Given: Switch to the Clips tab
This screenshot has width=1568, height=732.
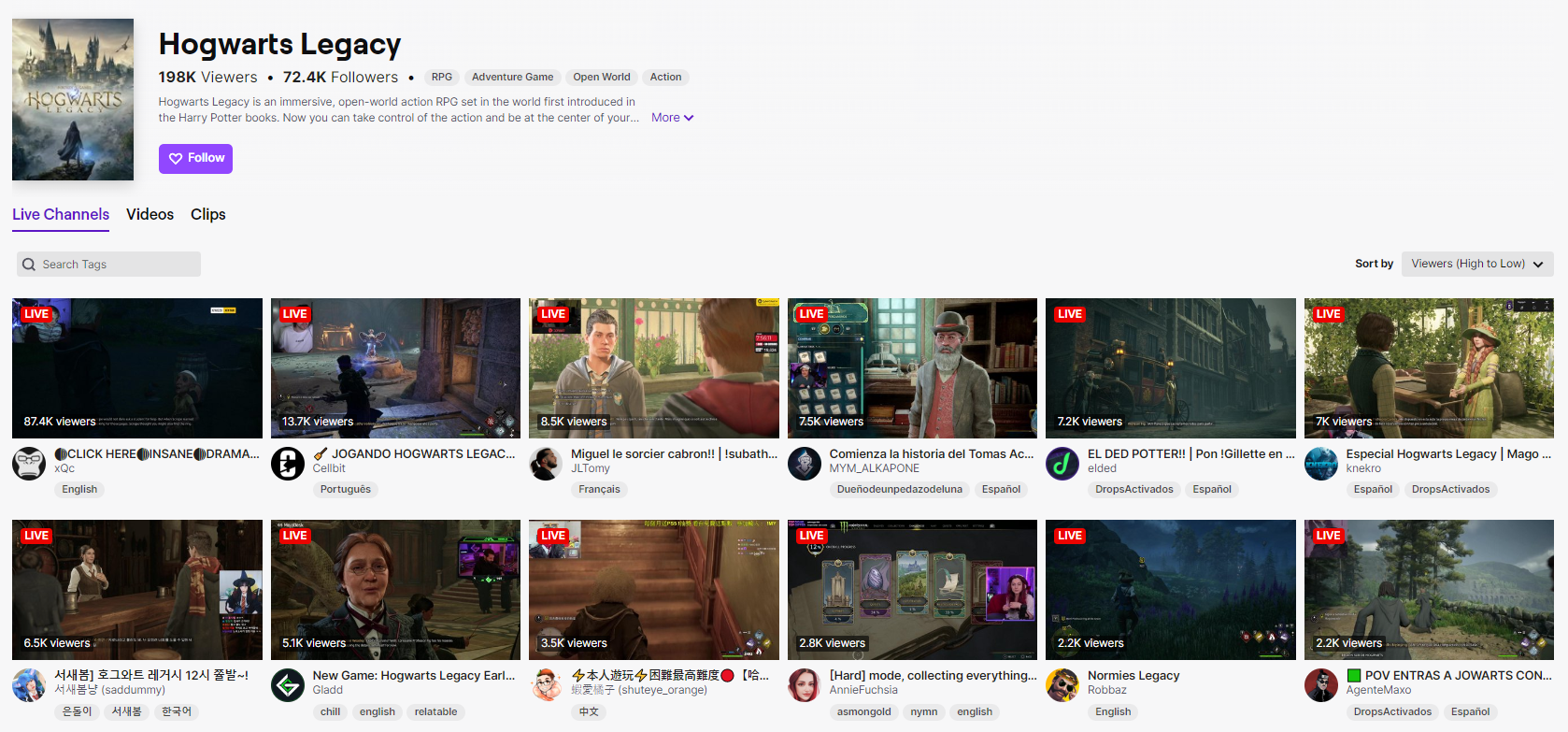Looking at the screenshot, I should click(208, 214).
